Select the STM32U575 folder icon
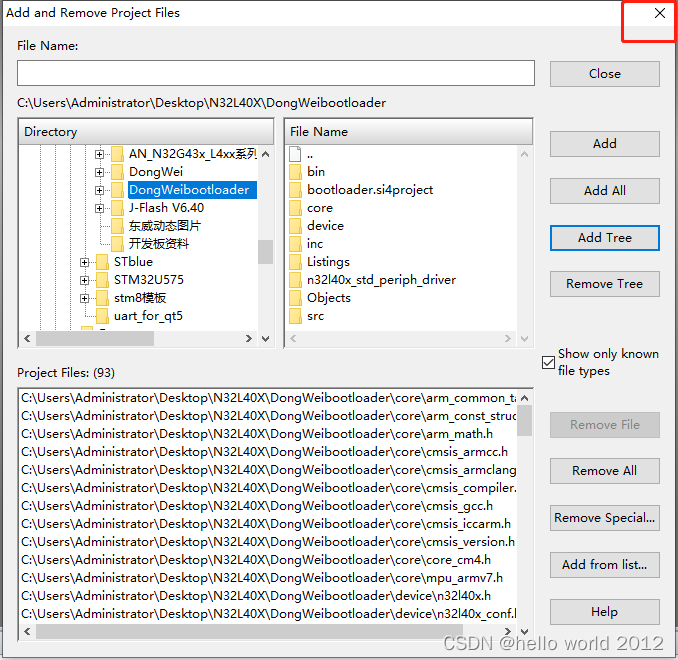Screen dimensions: 678x660 tap(102, 280)
